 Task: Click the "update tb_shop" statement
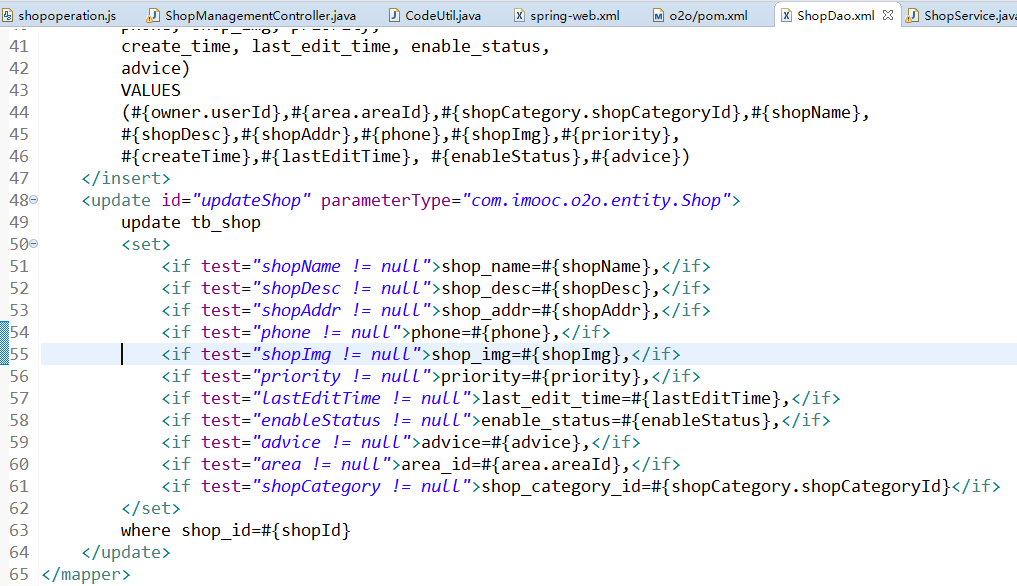pos(191,223)
